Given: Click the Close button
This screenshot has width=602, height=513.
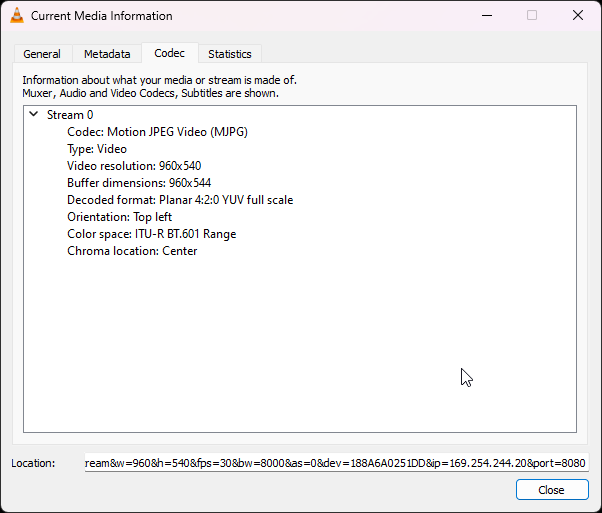Looking at the screenshot, I should [552, 490].
